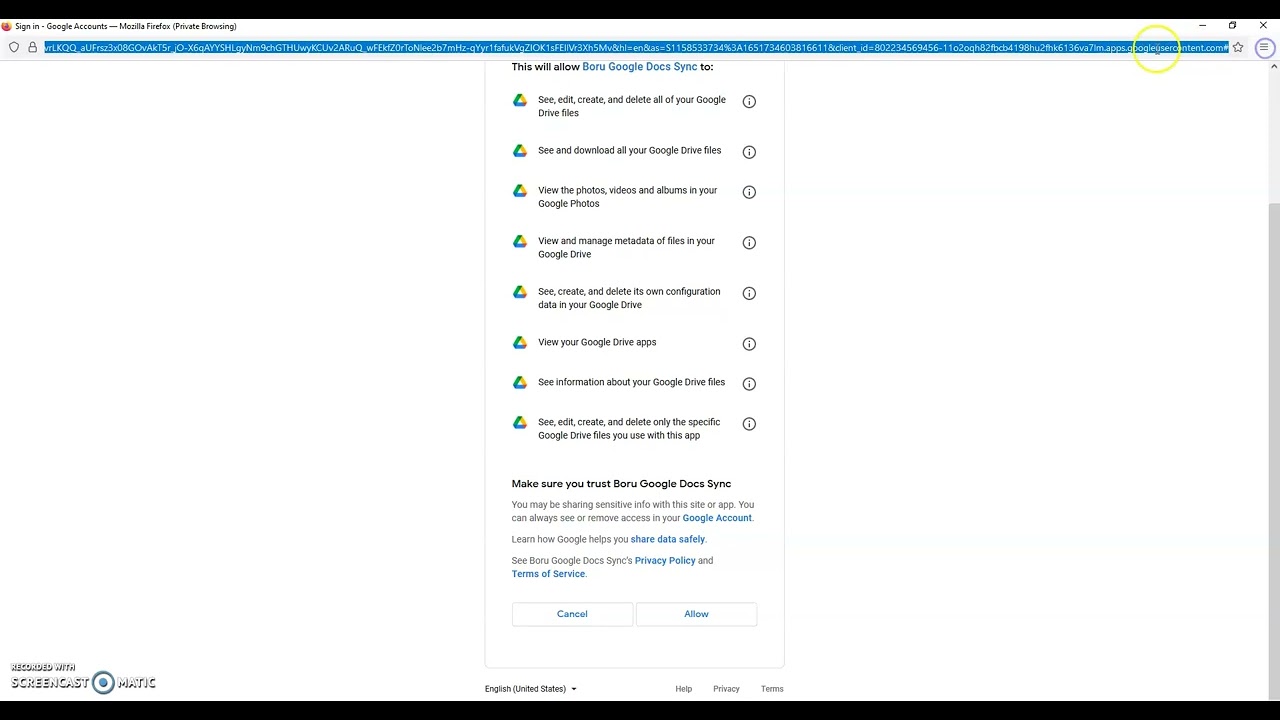Viewport: 1280px width, 720px height.
Task: Open info icon for manage metadata permission
Action: [x=749, y=243]
